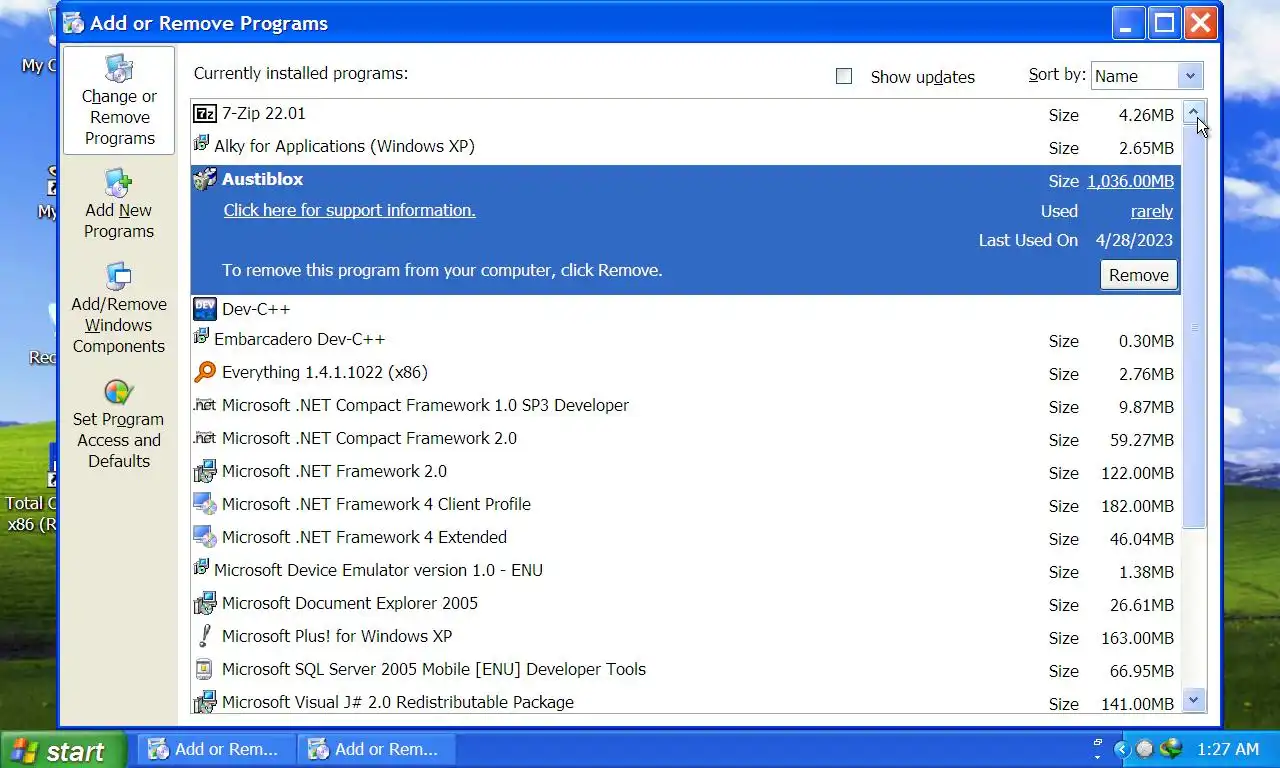The height and width of the screenshot is (768, 1280).
Task: Select the 7-Zip 22.01 entry
Action: coord(685,114)
